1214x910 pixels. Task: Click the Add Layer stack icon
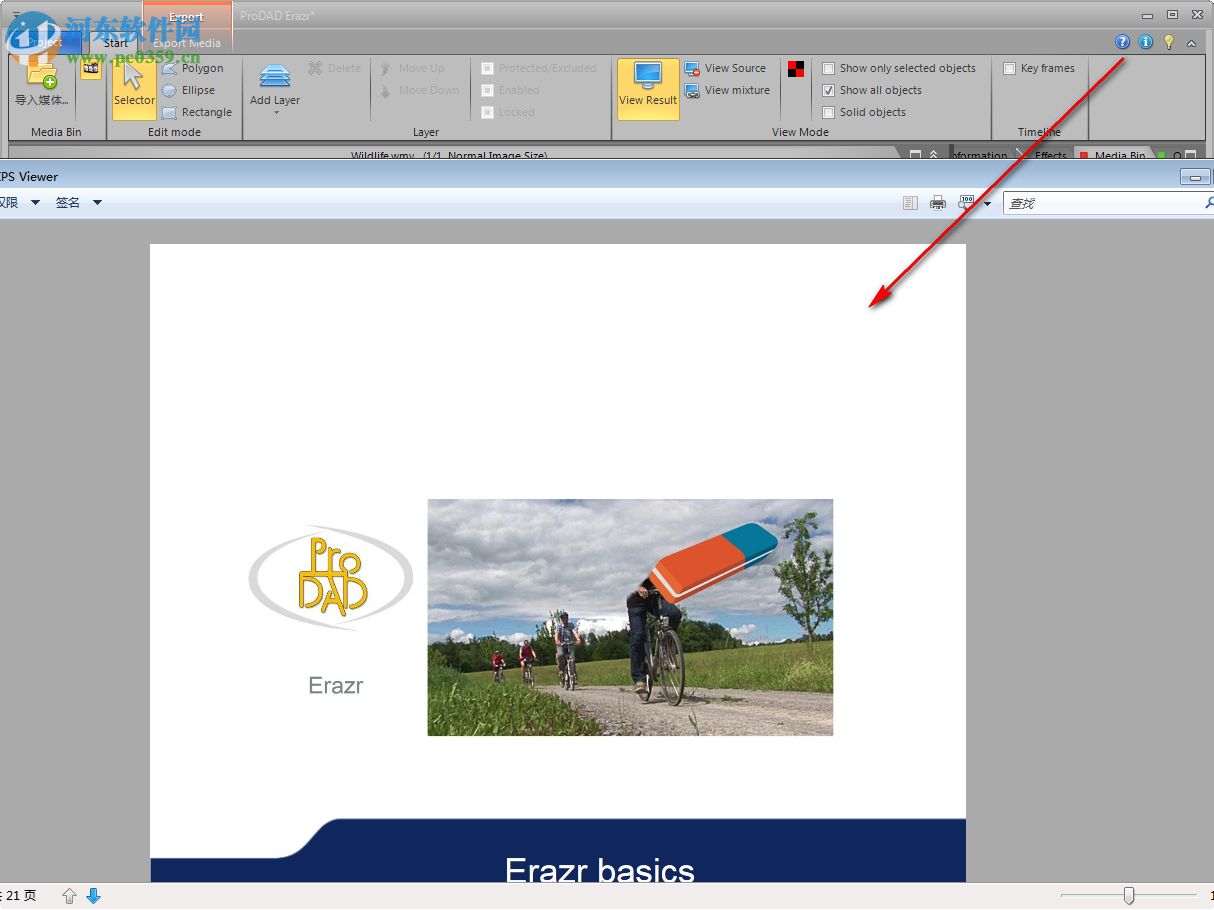275,76
